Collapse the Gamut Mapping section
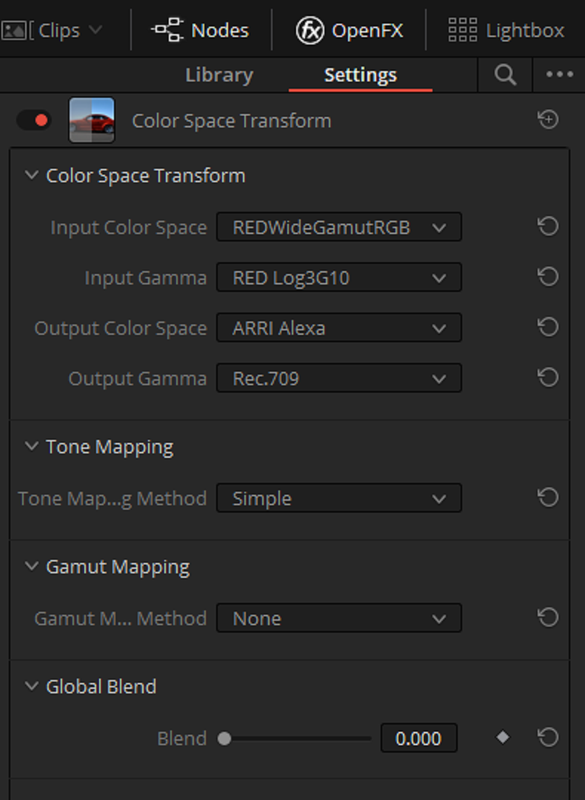Viewport: 585px width, 800px height. (32, 566)
